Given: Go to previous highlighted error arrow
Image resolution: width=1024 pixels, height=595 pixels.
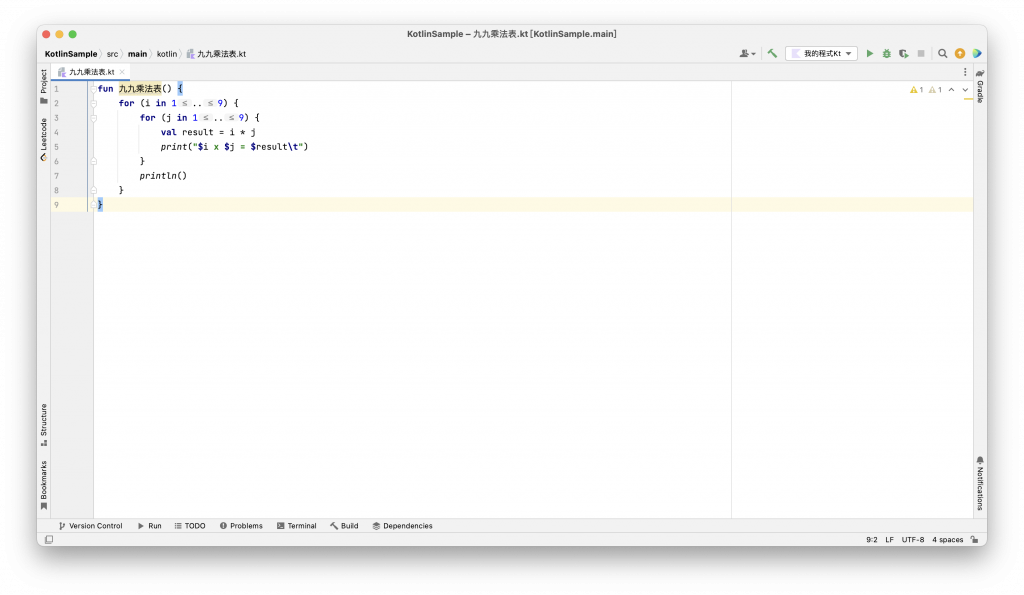Looking at the screenshot, I should click(952, 89).
